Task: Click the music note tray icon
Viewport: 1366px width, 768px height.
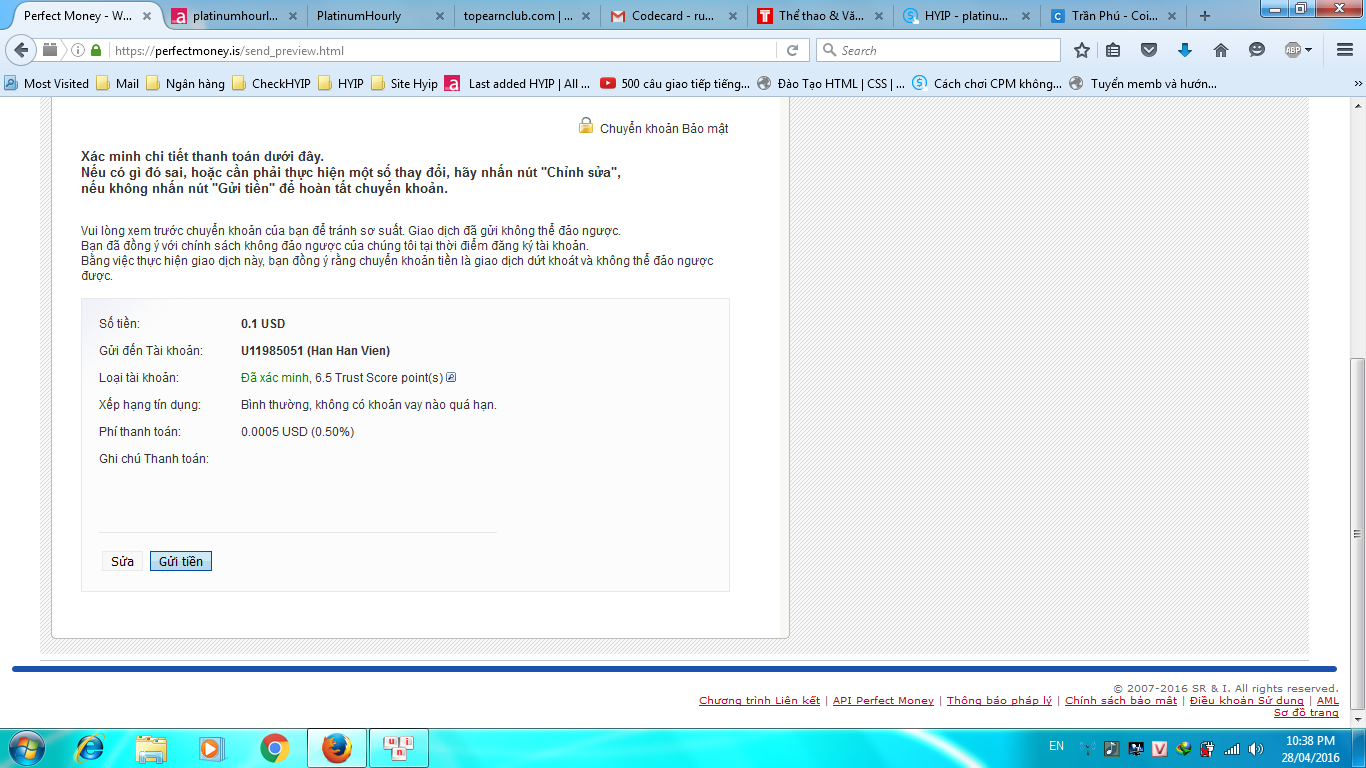Action: coord(1112,748)
